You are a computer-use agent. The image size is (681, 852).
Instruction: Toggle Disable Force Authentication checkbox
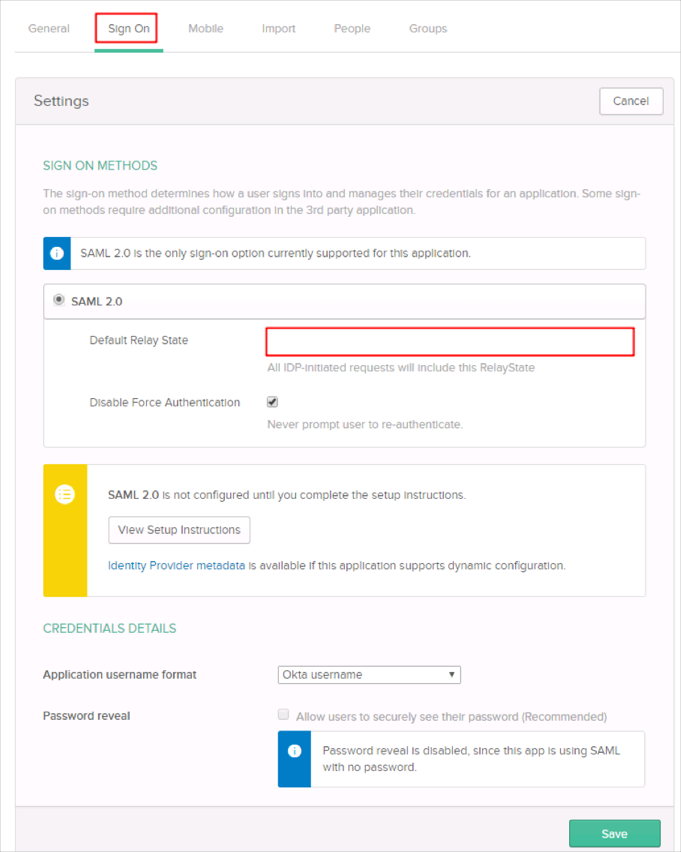click(x=272, y=402)
